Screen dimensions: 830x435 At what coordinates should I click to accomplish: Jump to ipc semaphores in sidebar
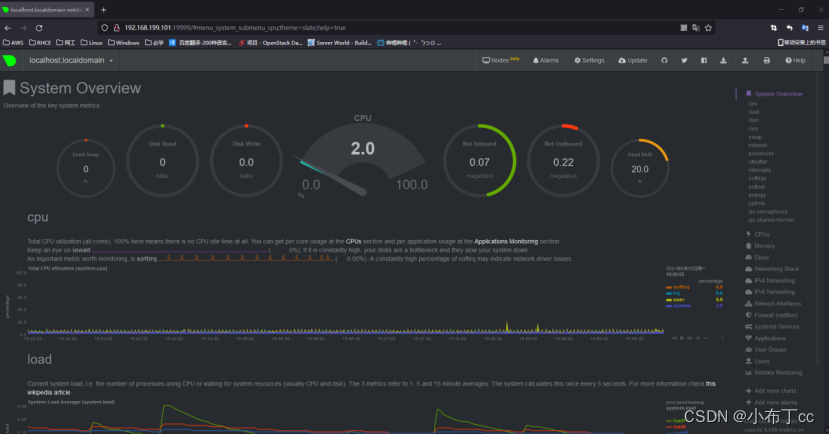click(768, 212)
